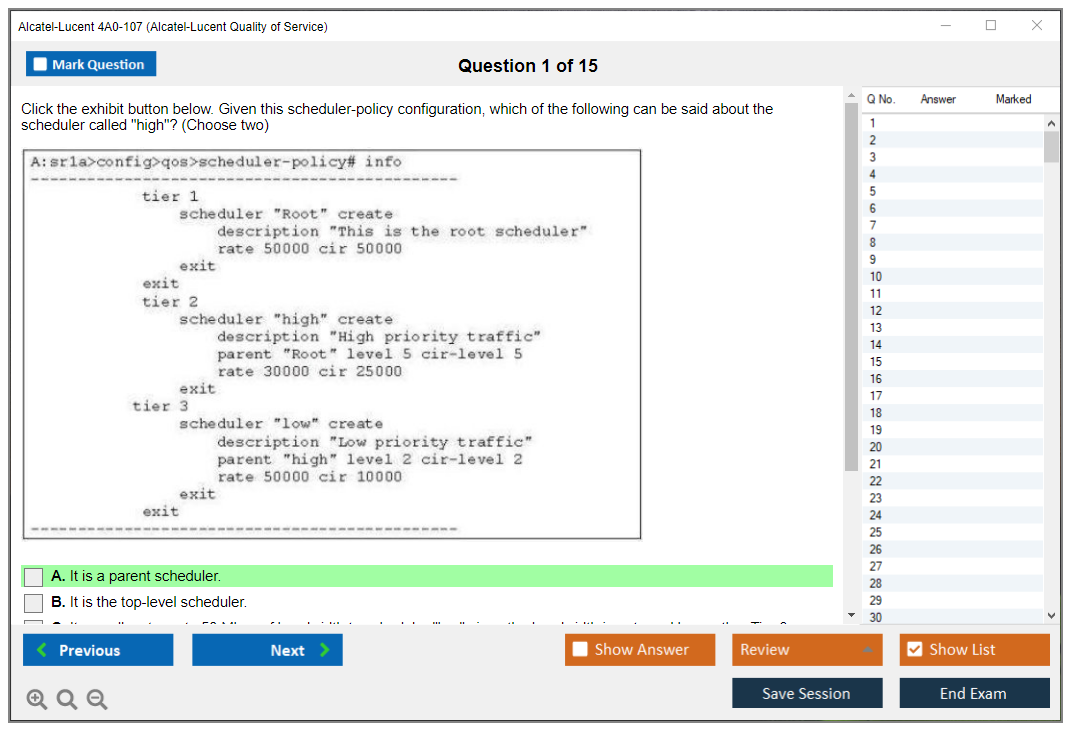Go to the Previous question
1075x735 pixels.
click(98, 650)
